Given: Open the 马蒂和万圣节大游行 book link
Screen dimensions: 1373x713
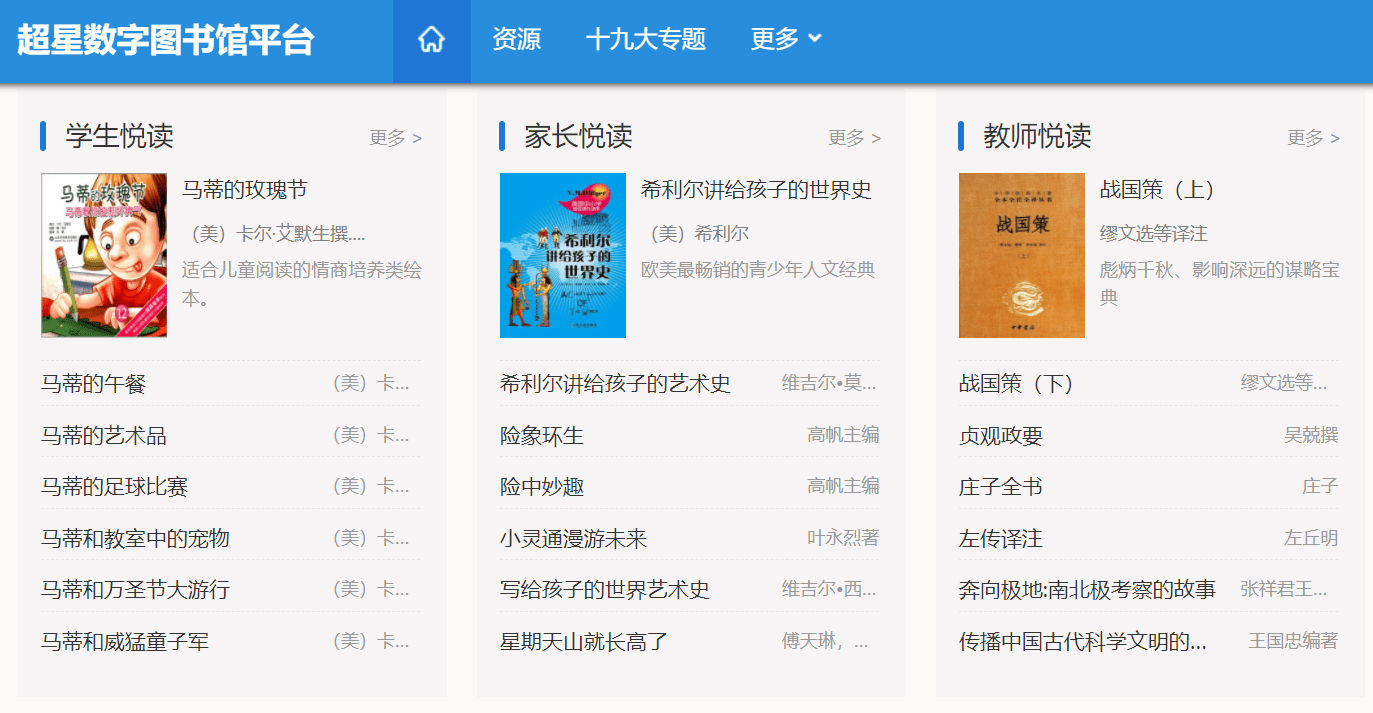Looking at the screenshot, I should (x=135, y=590).
